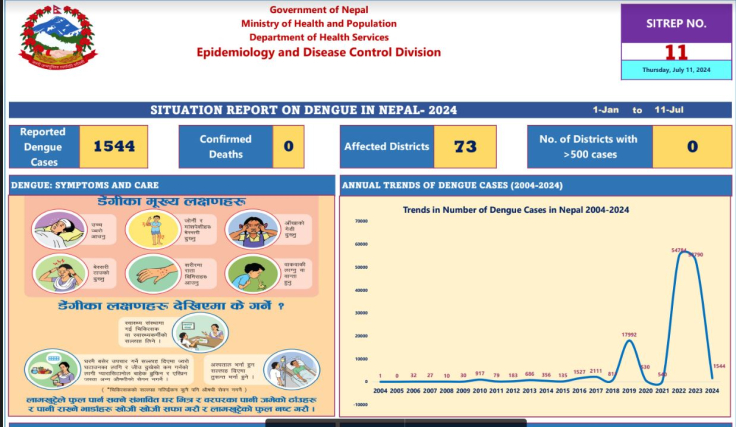Select the 54784 data label on the 2022 peak
Image resolution: width=736 pixels, height=427 pixels.
click(679, 250)
